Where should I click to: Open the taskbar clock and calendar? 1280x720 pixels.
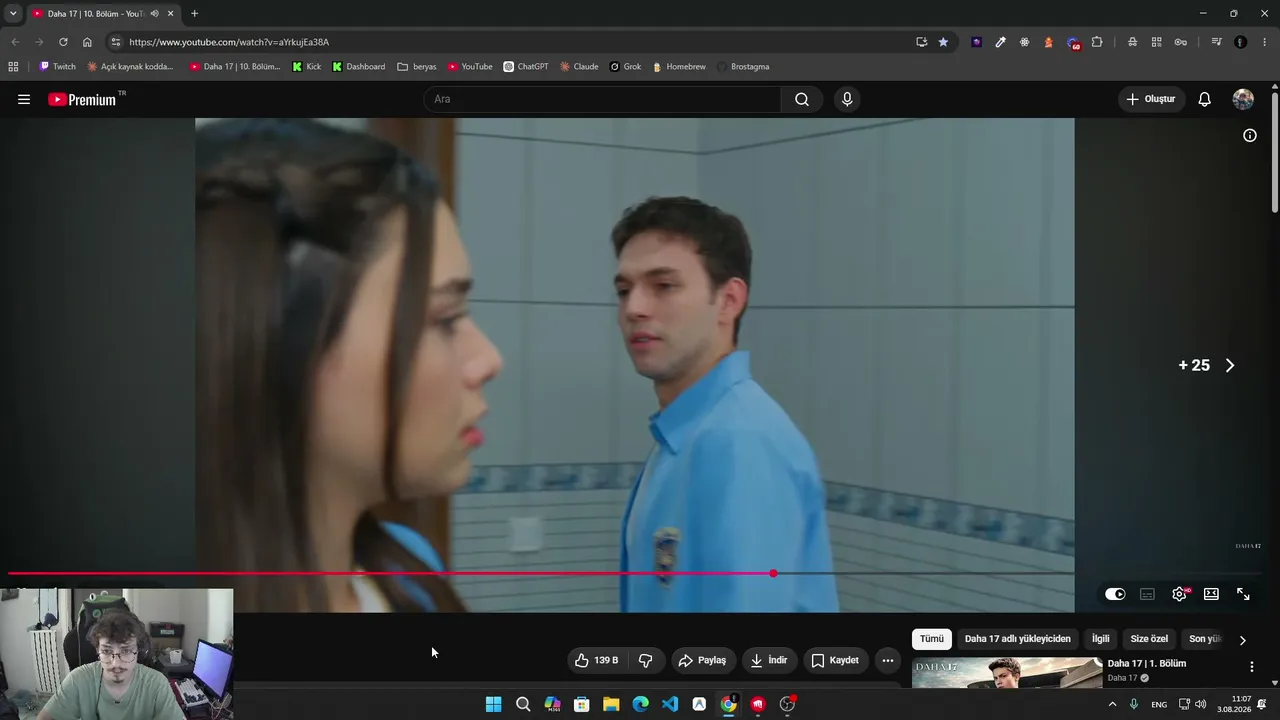point(1233,704)
